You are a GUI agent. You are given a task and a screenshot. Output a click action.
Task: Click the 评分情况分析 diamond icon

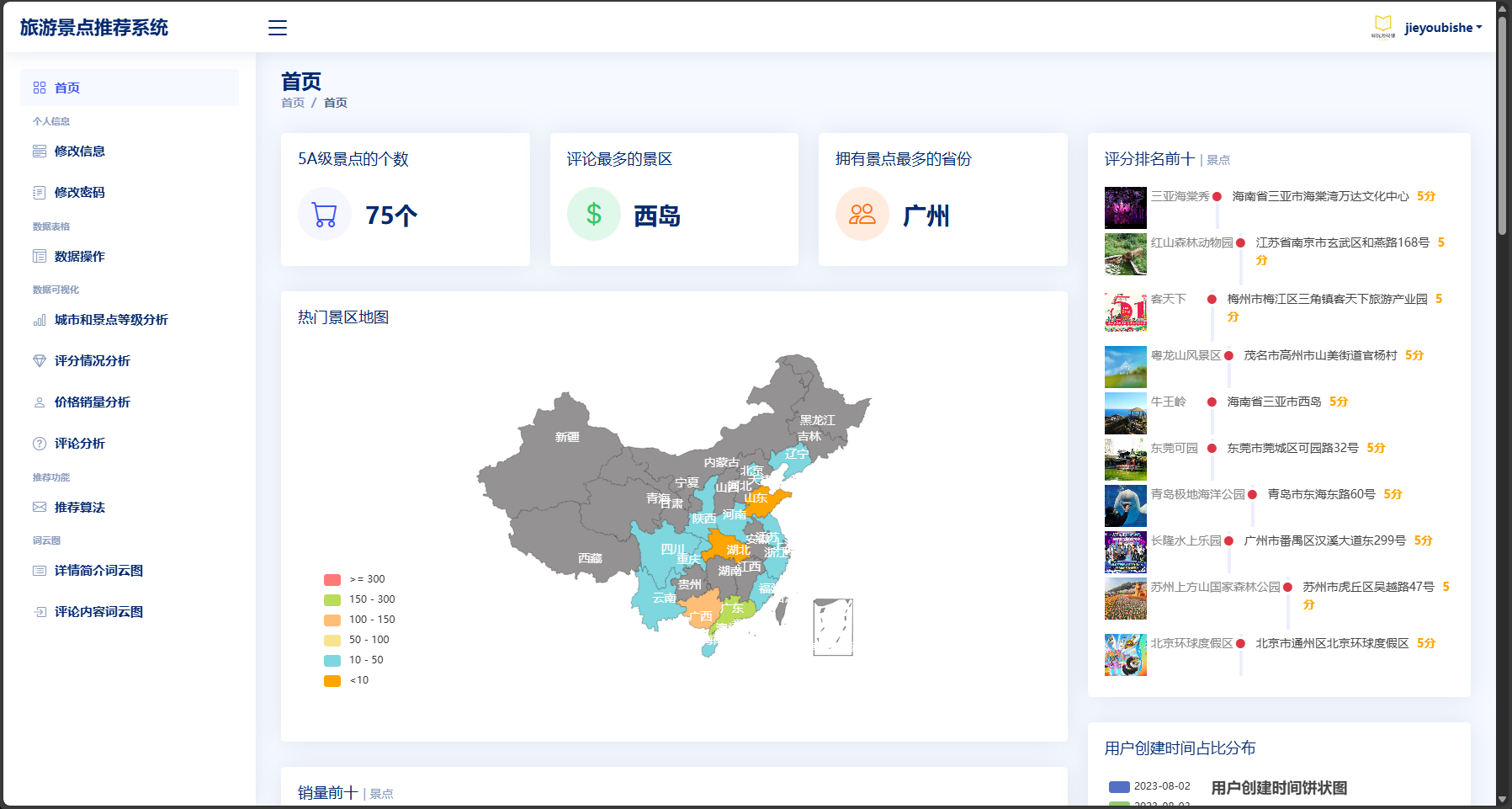pyautogui.click(x=40, y=361)
